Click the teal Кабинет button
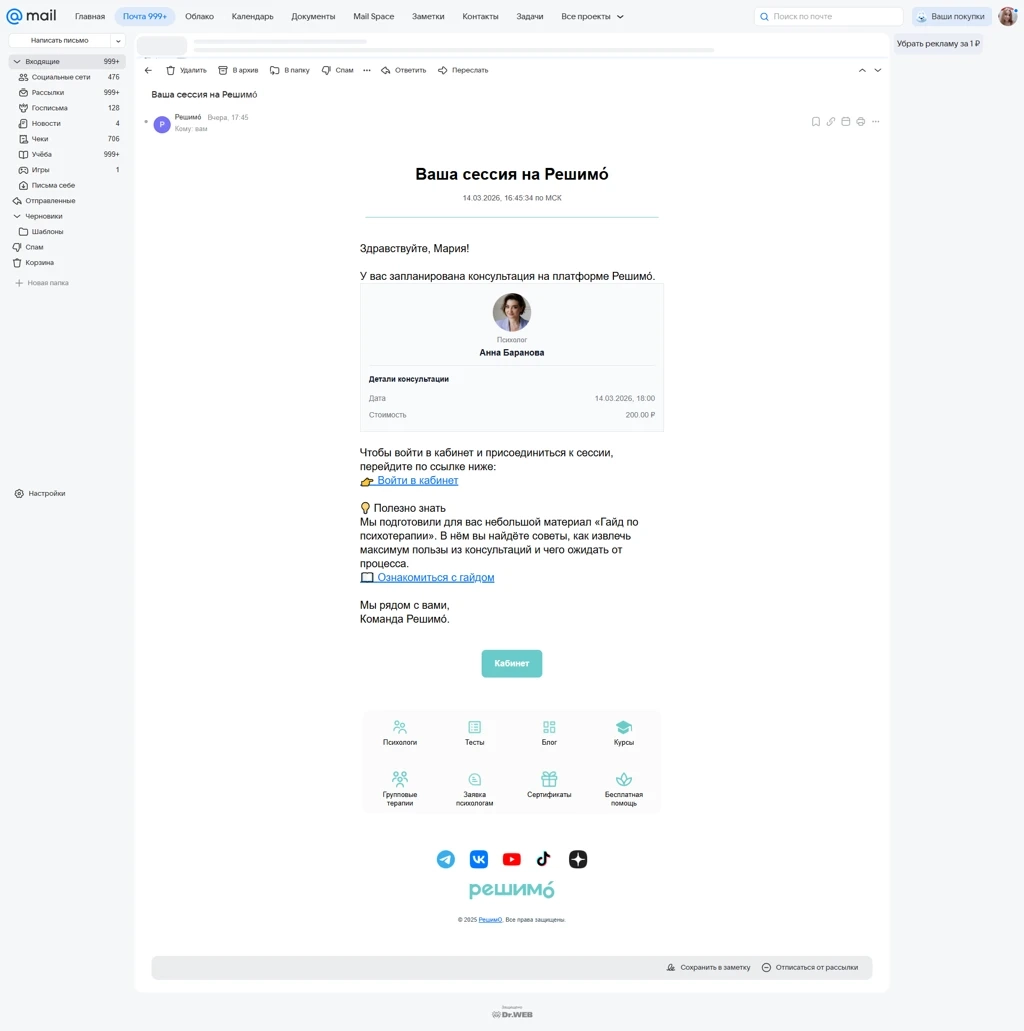The width and height of the screenshot is (1024, 1031). pos(512,663)
